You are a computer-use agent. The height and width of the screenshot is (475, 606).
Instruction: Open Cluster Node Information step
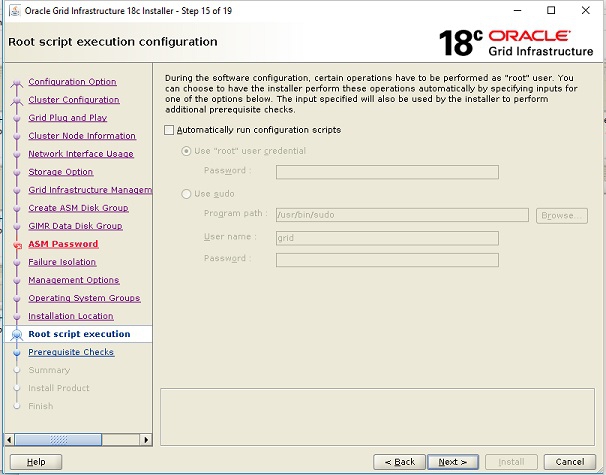(x=82, y=136)
